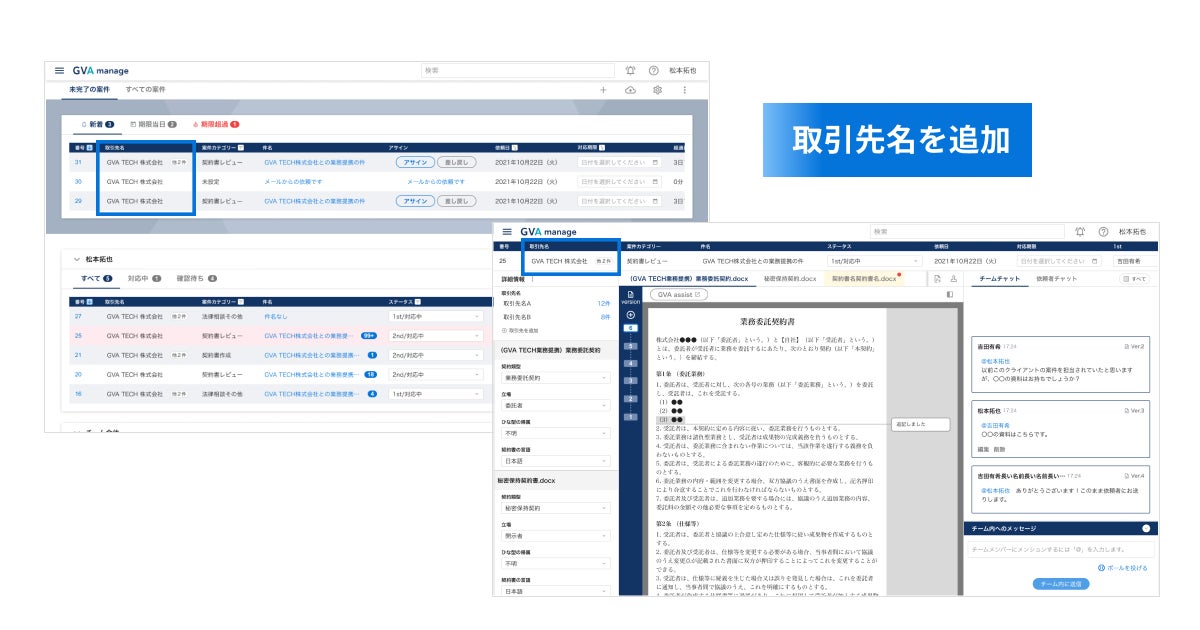The image size is (1200, 630).
Task: Click 取引先を追加 link in detail panel
Action: pos(522,330)
